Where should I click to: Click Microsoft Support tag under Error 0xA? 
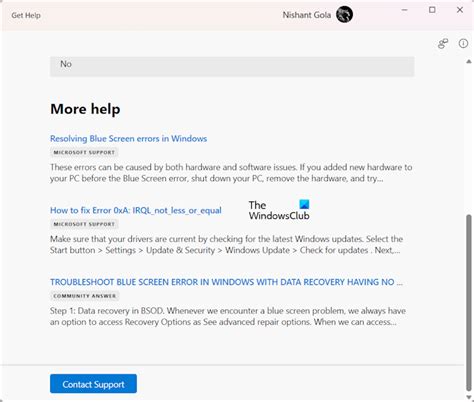84,224
